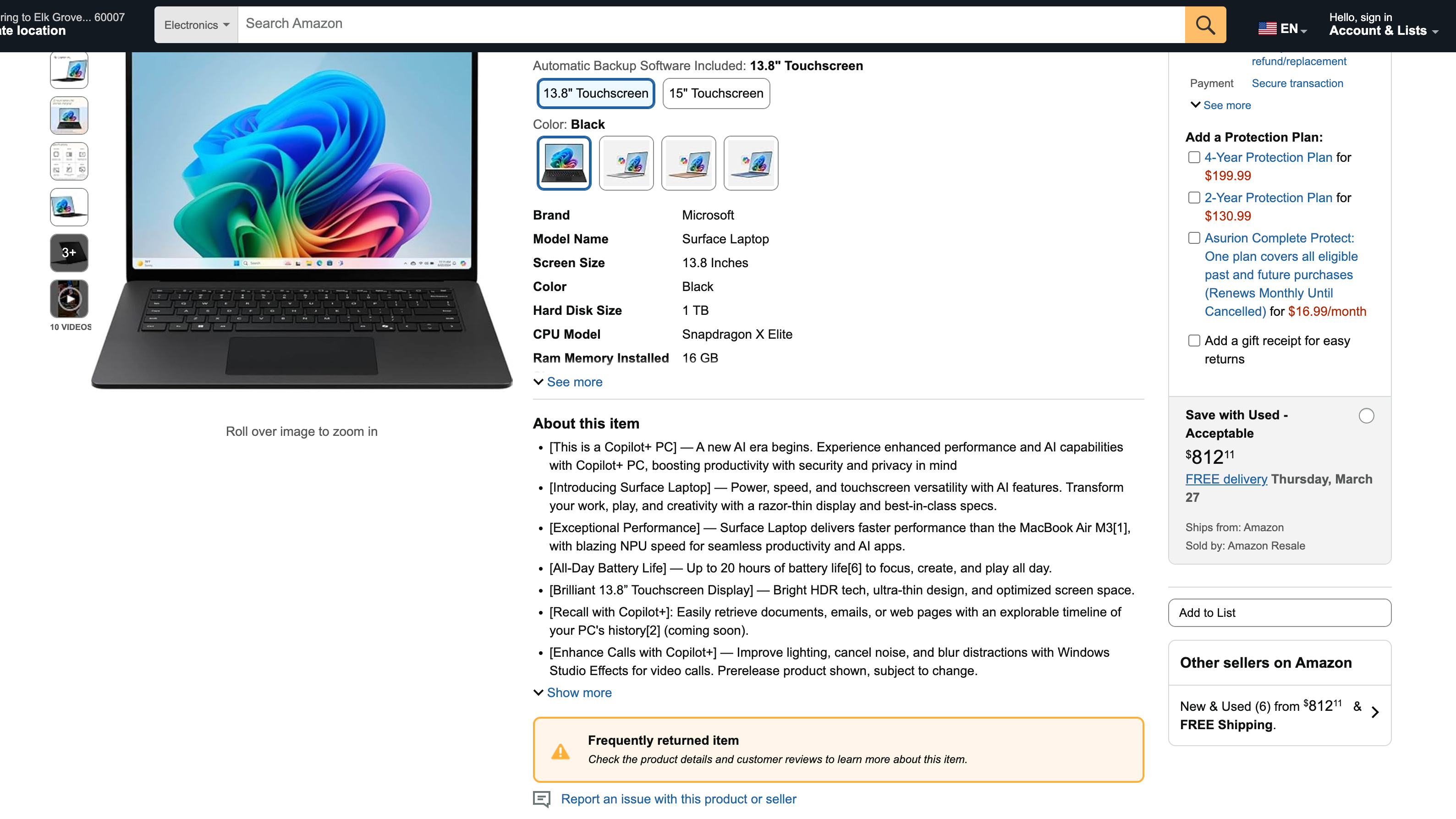Select the 13.8" Touchscreen size option
The image size is (1456, 819).
[596, 93]
